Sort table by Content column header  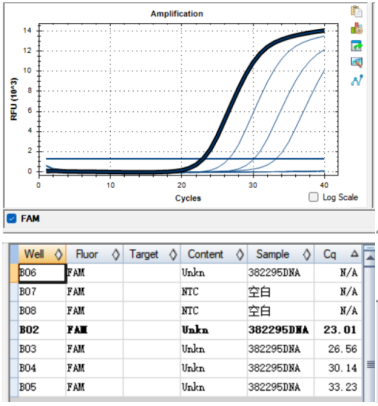[x=214, y=254]
